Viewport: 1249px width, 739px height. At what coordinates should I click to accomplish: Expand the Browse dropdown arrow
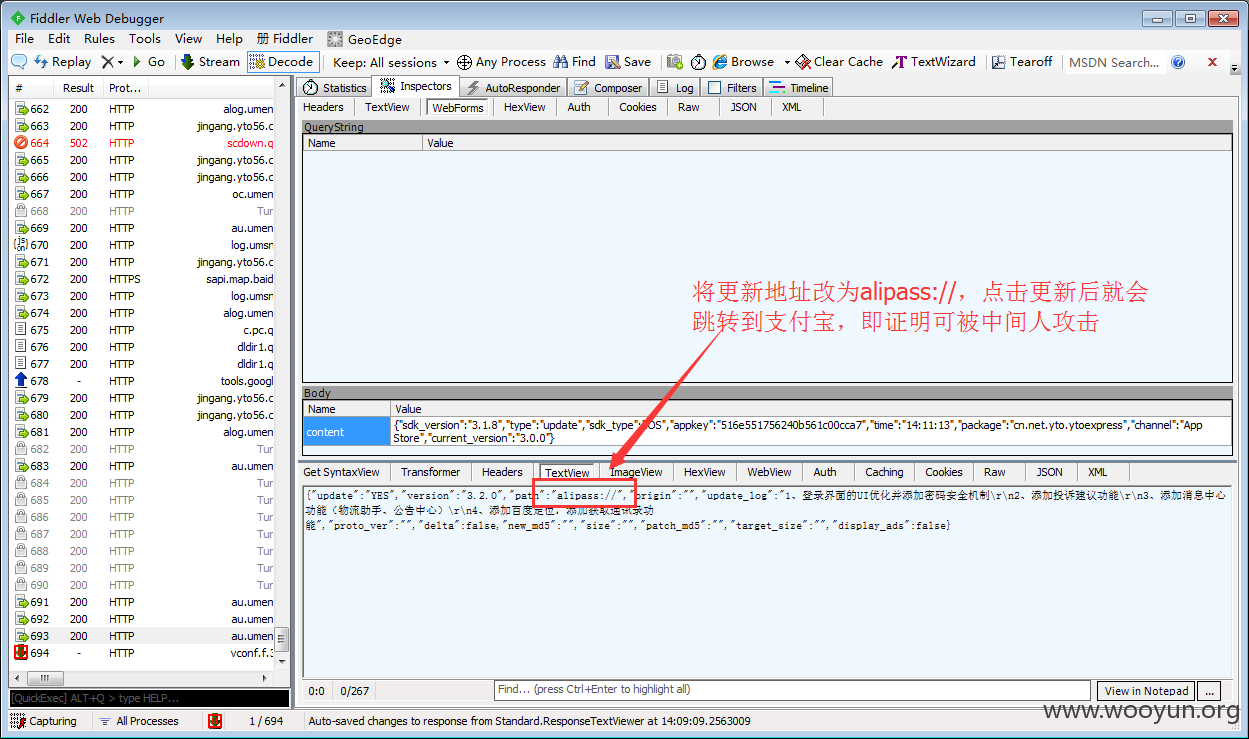pos(787,62)
